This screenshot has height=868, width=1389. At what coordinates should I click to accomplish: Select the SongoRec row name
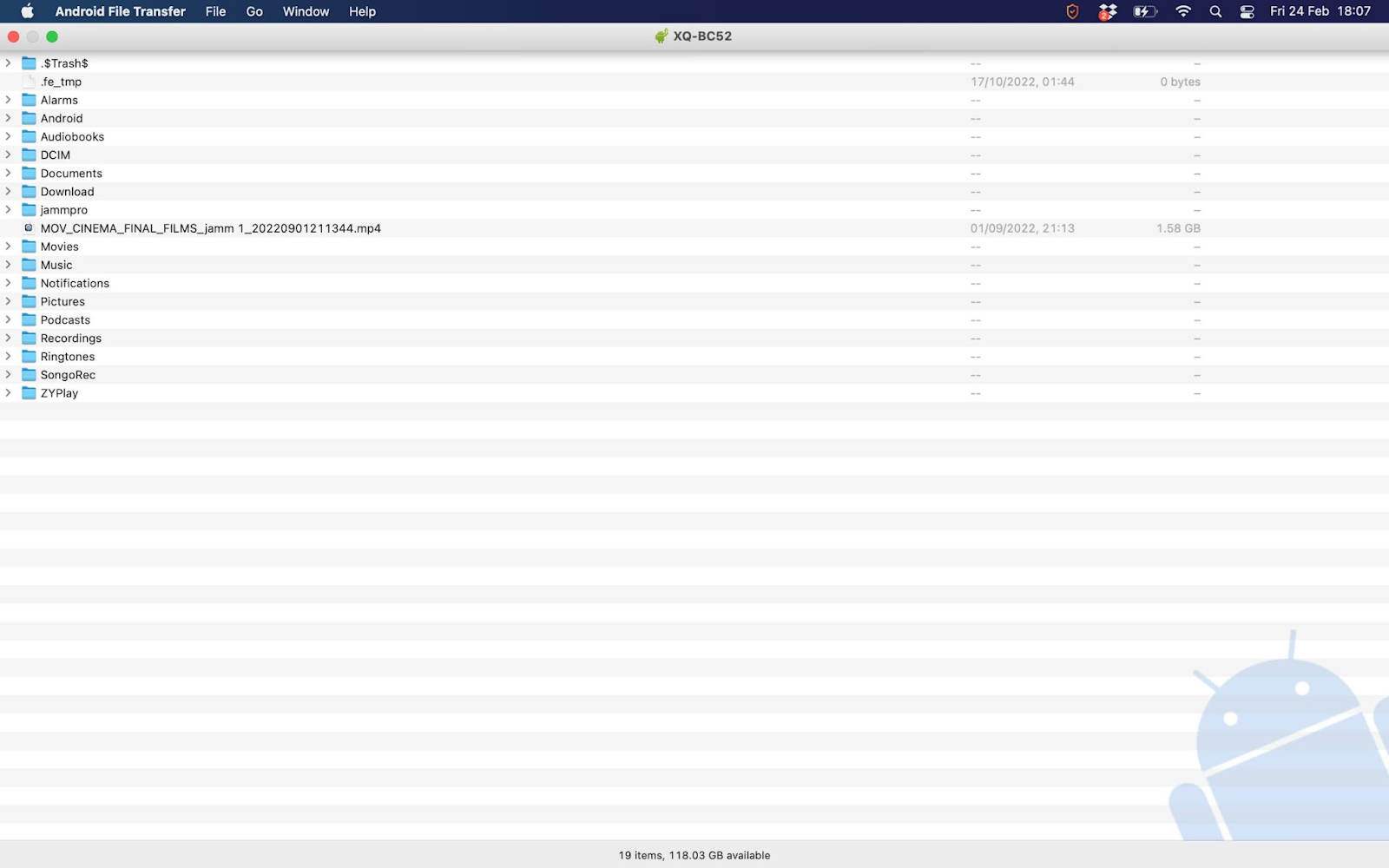(x=68, y=375)
